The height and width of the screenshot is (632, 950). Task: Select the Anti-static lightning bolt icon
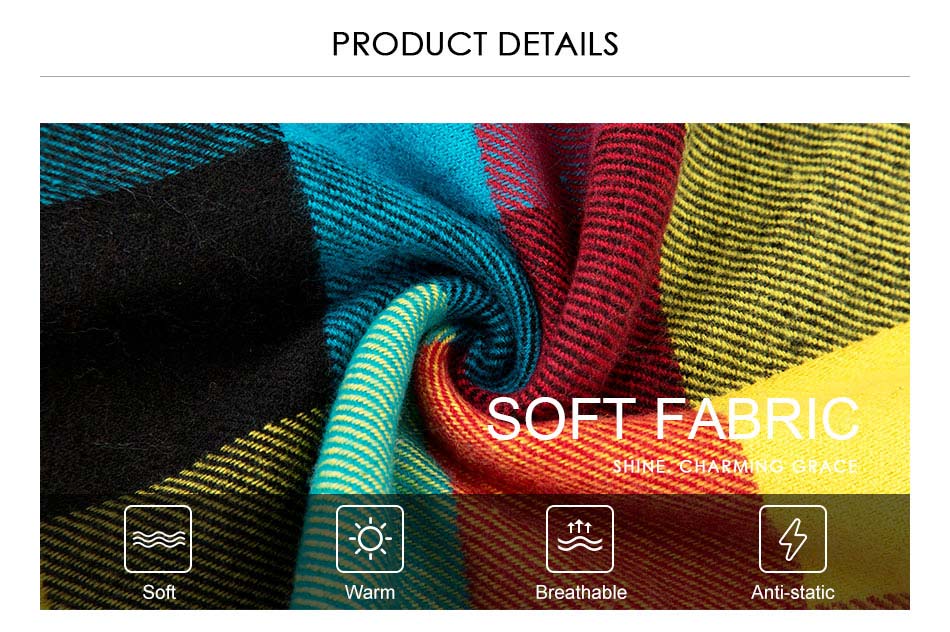coord(792,539)
